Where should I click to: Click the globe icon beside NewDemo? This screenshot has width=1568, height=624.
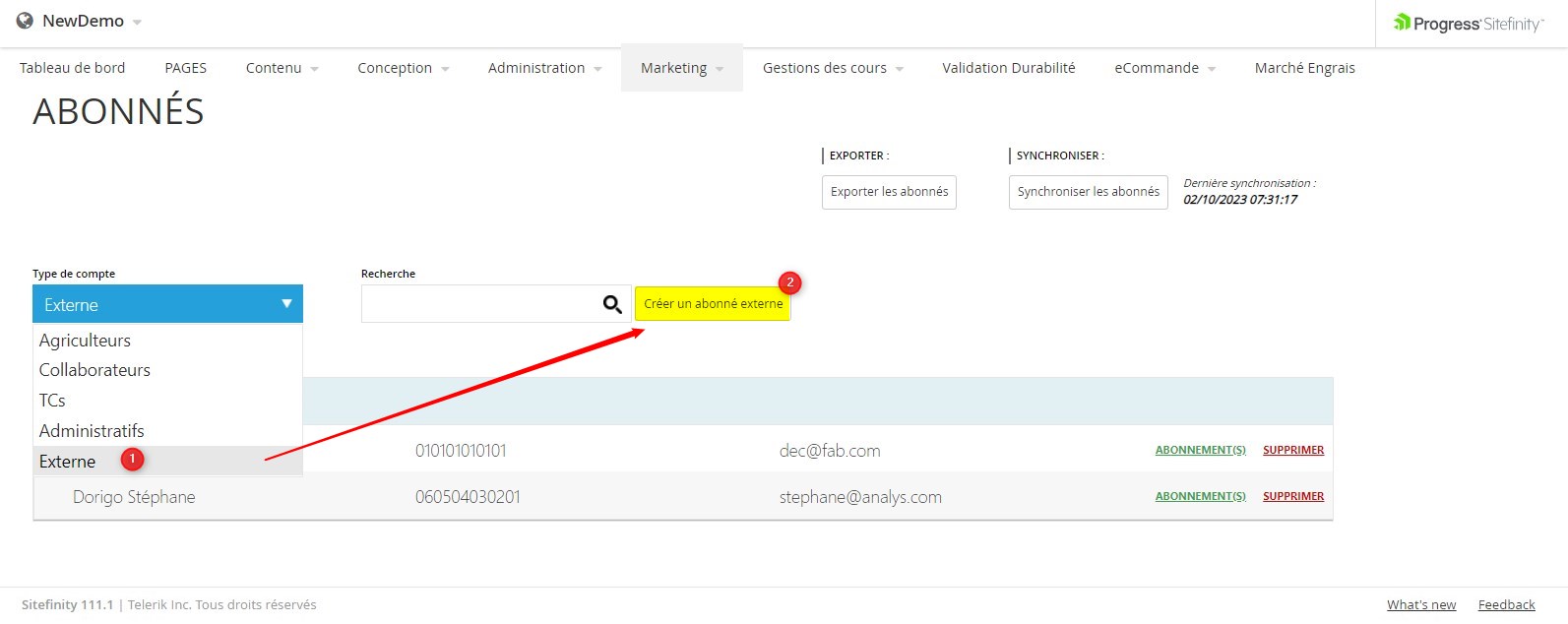click(25, 21)
